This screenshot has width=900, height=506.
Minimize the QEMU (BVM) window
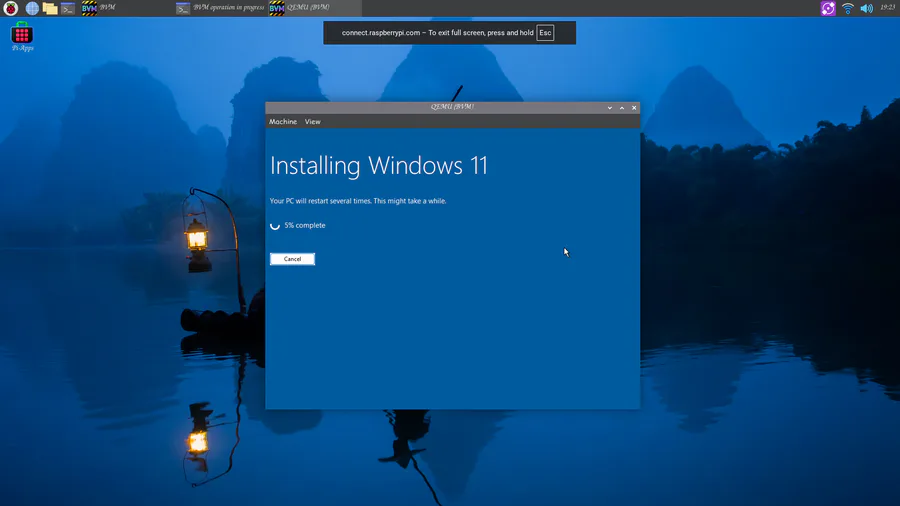[x=610, y=108]
